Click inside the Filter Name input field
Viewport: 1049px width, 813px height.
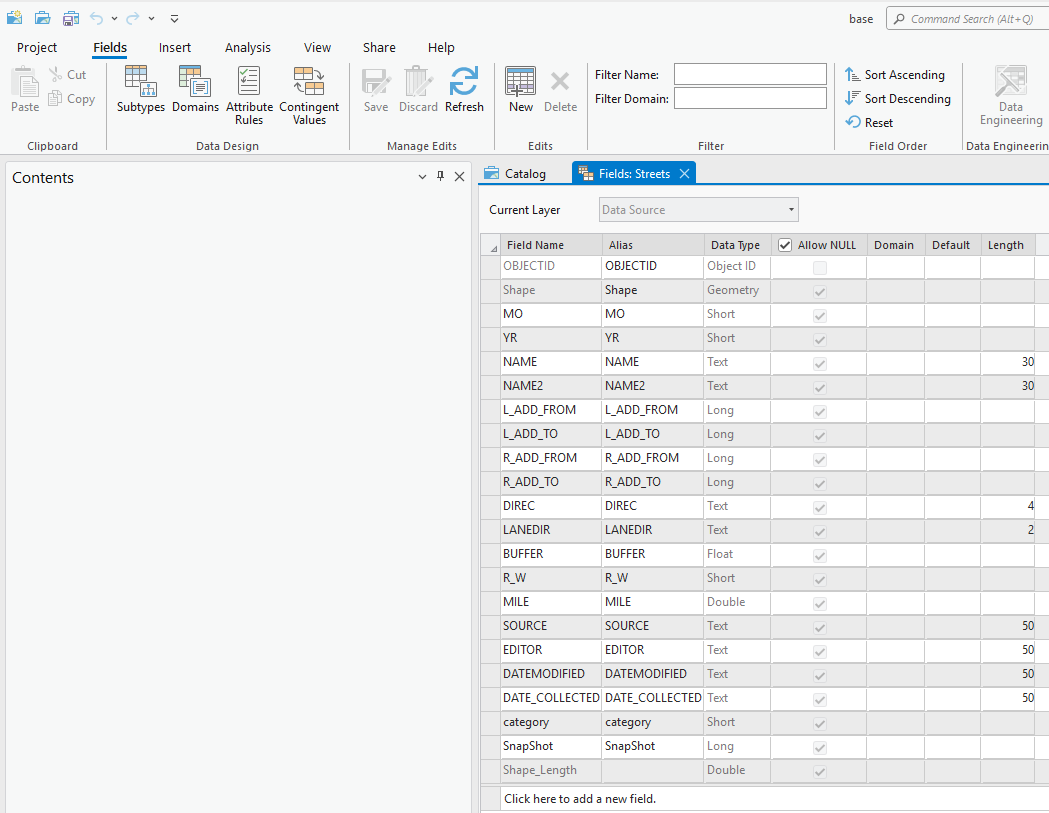(x=750, y=74)
